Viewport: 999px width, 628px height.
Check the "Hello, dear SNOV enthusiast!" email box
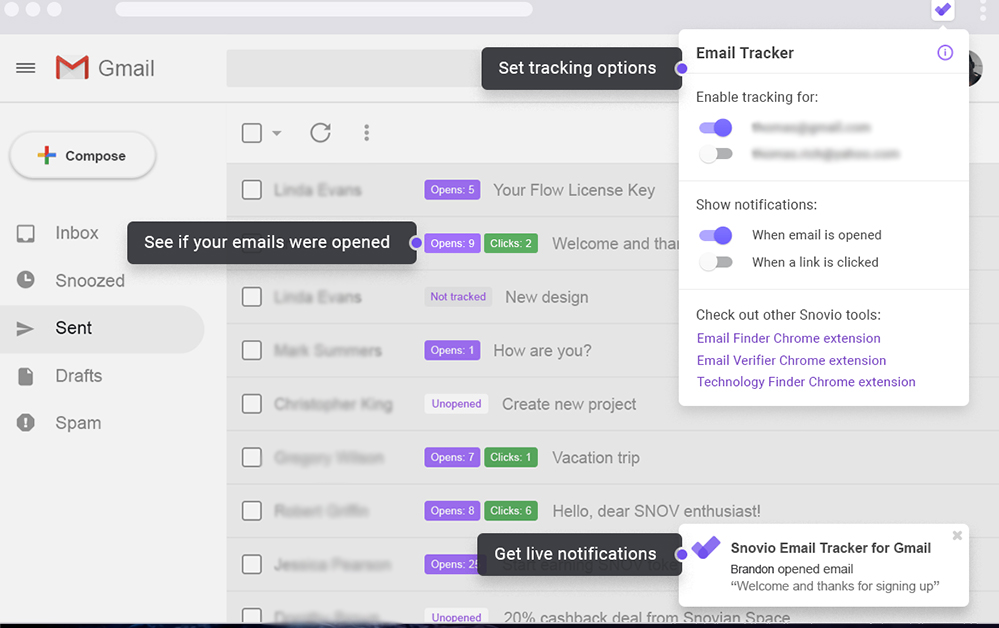[x=252, y=511]
